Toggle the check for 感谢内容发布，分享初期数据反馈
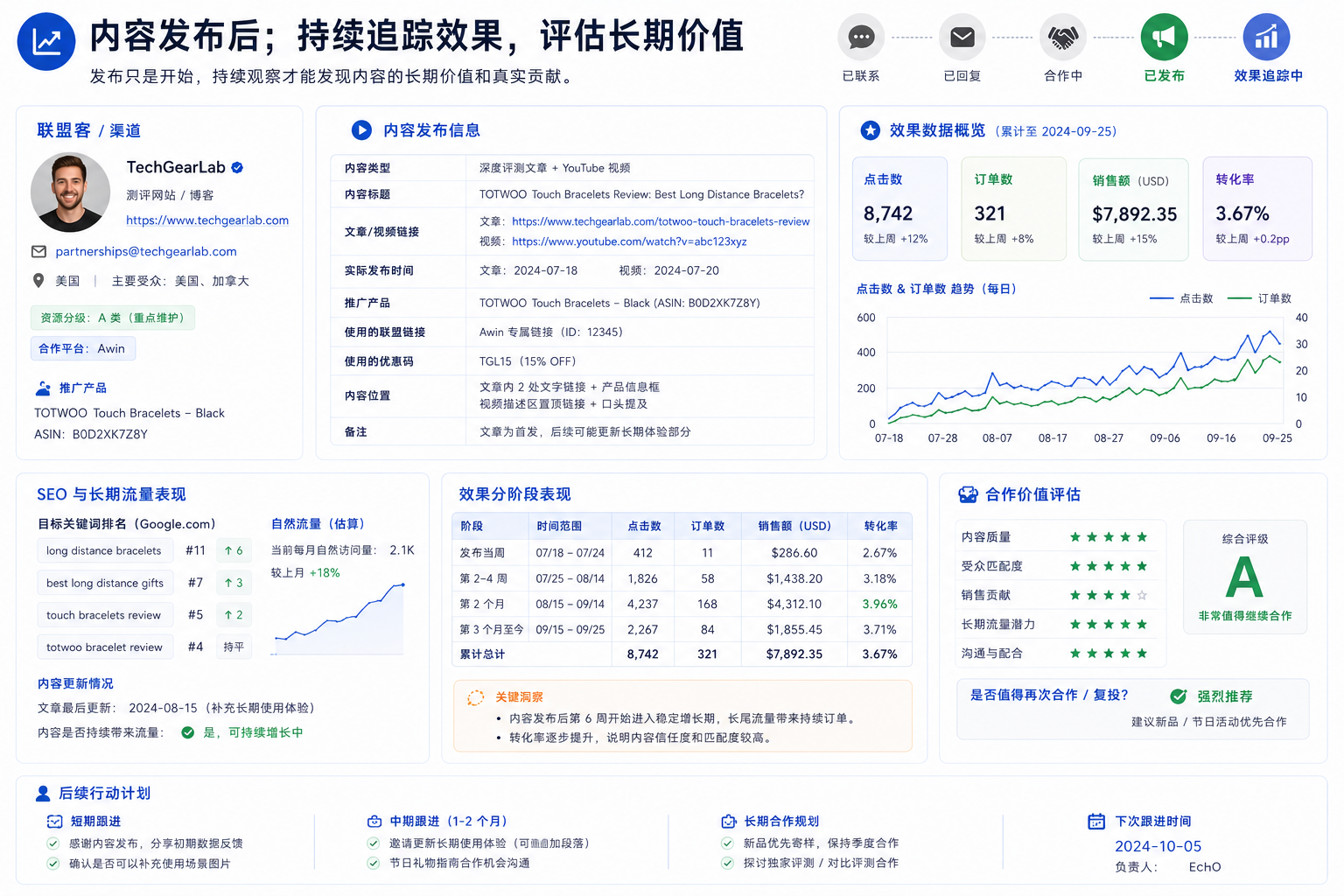1344x896 pixels. pos(53,843)
